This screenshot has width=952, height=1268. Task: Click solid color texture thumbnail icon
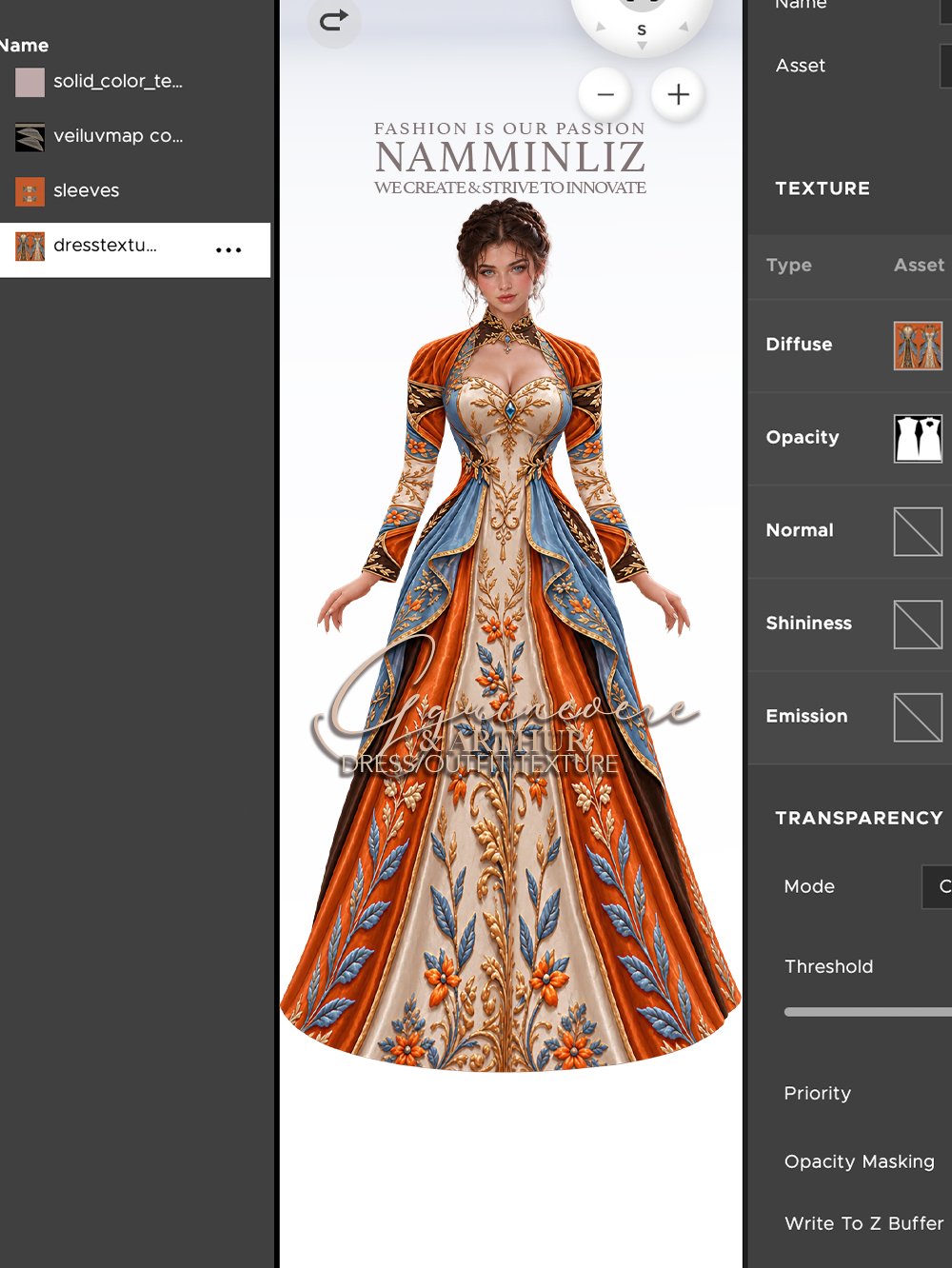tap(30, 83)
